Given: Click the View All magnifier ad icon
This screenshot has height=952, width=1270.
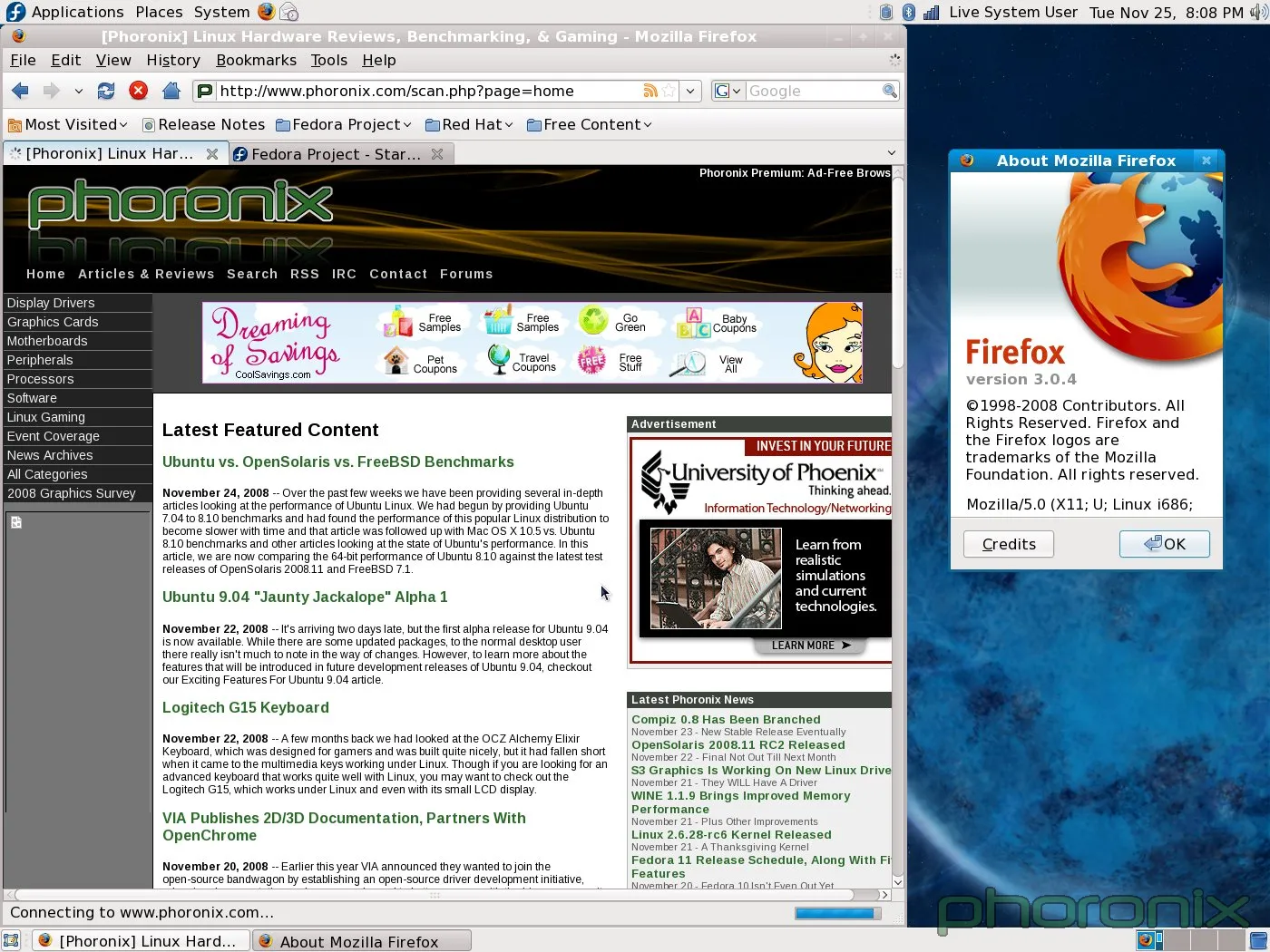Looking at the screenshot, I should coord(688,363).
